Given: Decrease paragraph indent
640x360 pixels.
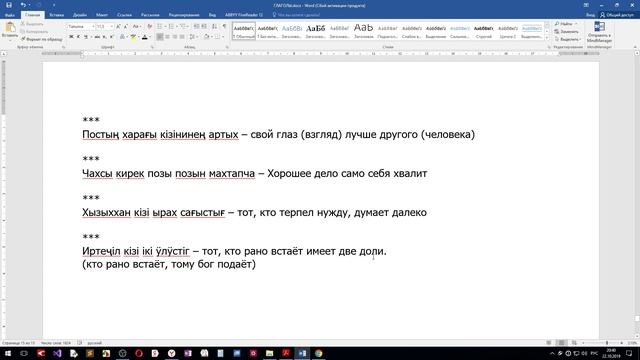Looking at the screenshot, I should (196, 27).
